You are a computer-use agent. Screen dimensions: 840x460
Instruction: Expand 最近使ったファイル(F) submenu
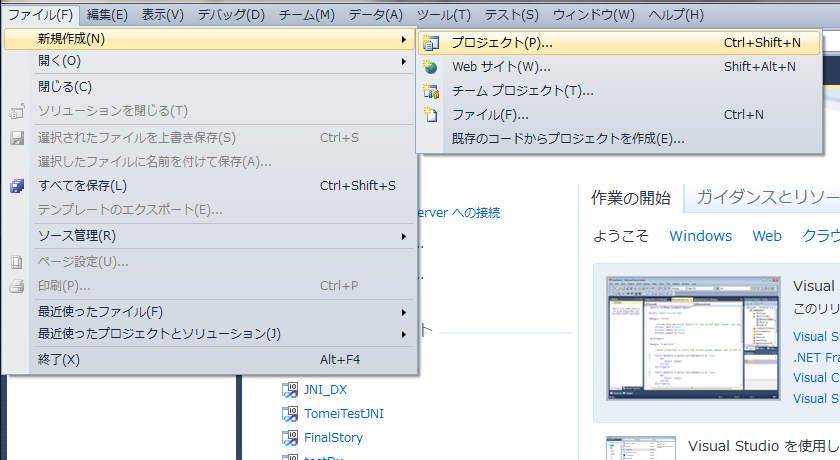tap(210, 312)
